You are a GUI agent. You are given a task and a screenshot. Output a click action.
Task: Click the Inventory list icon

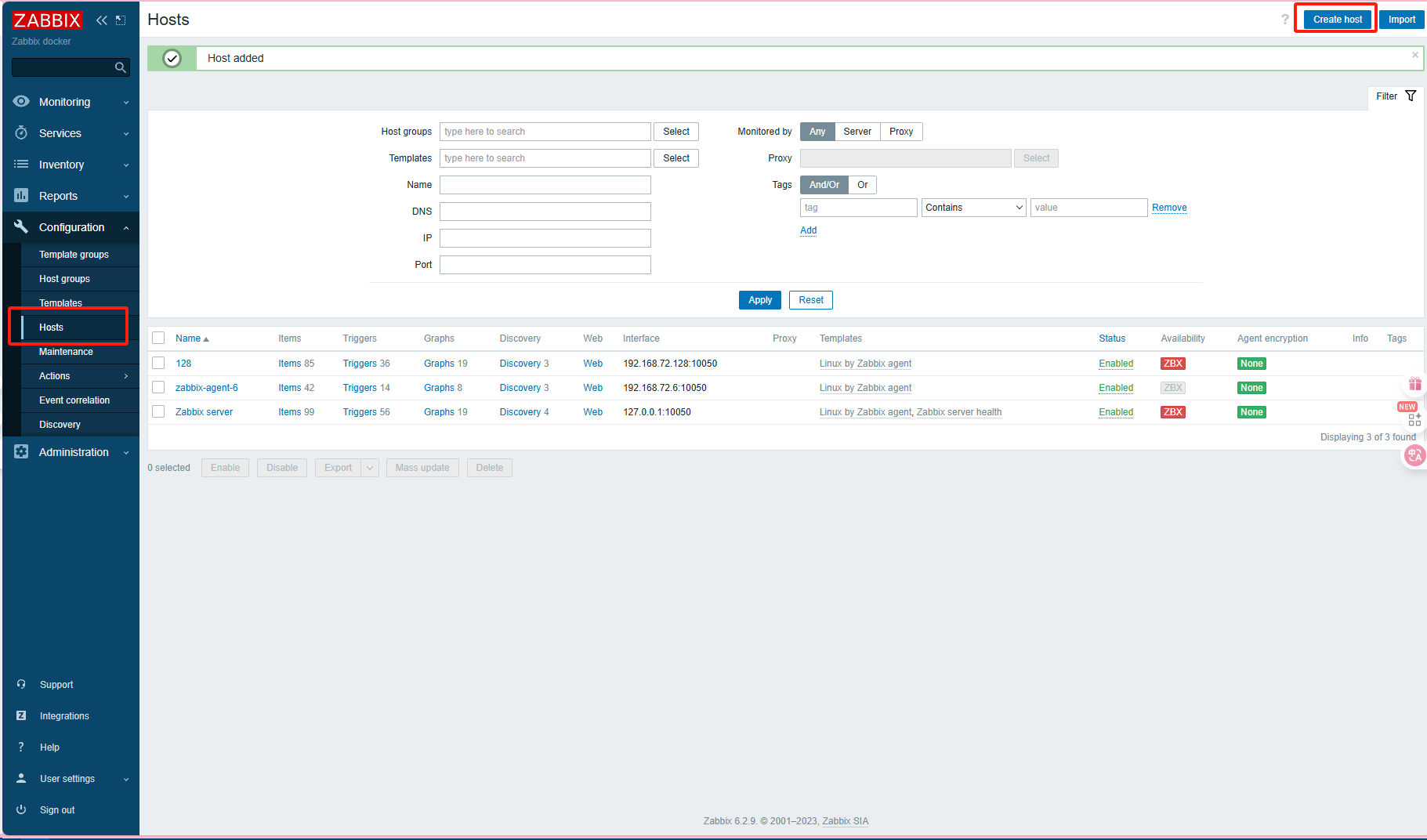pos(21,165)
